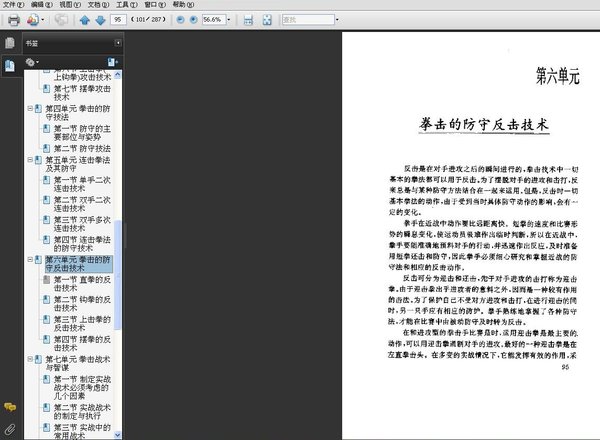Open the Attachments paperclip panel icon
The image size is (600, 440).
[x=10, y=430]
